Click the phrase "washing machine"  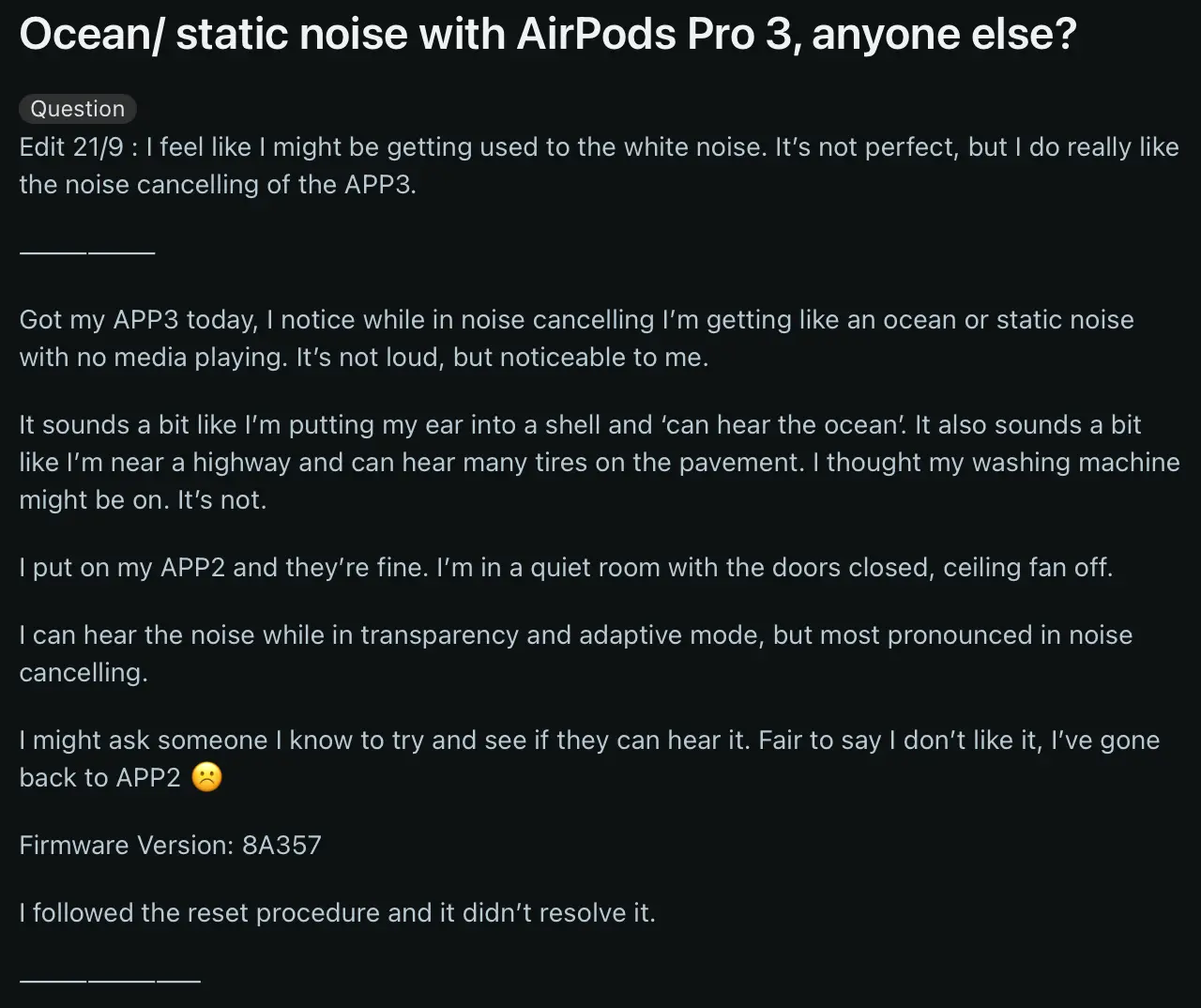(1076, 463)
